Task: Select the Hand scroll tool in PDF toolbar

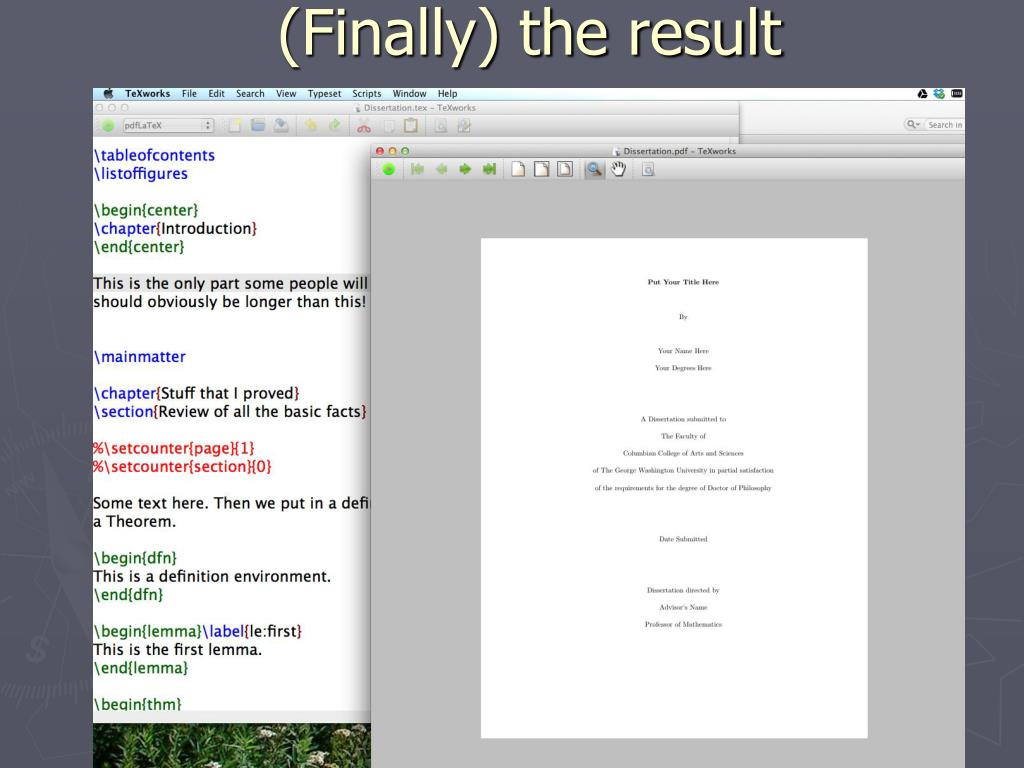Action: pos(618,170)
